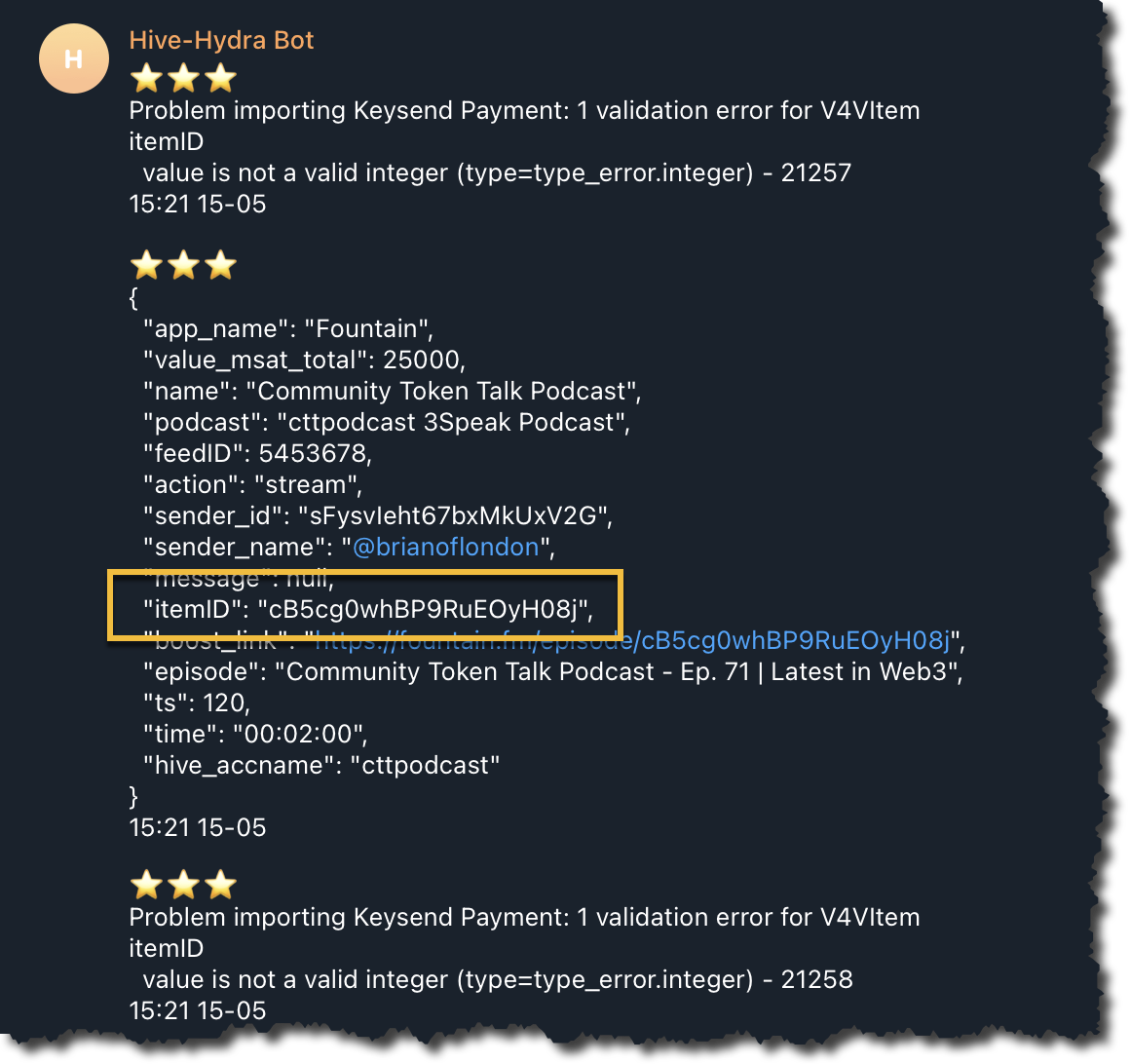Click first star in bottom error message

147,885
